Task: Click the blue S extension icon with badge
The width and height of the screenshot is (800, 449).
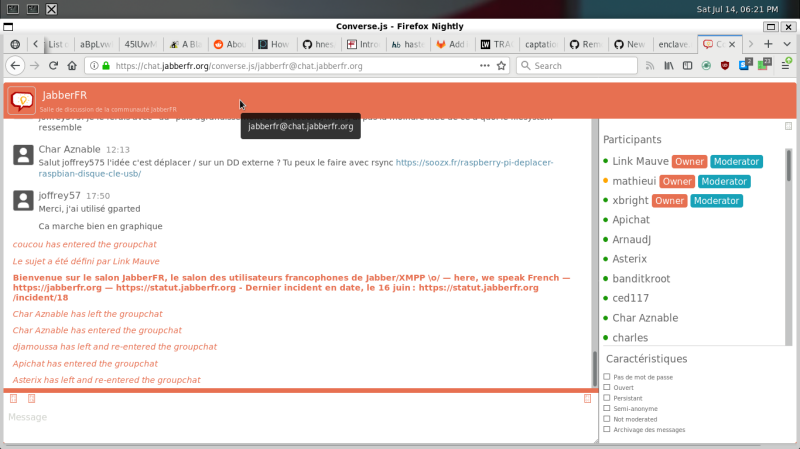Action: 745,65
